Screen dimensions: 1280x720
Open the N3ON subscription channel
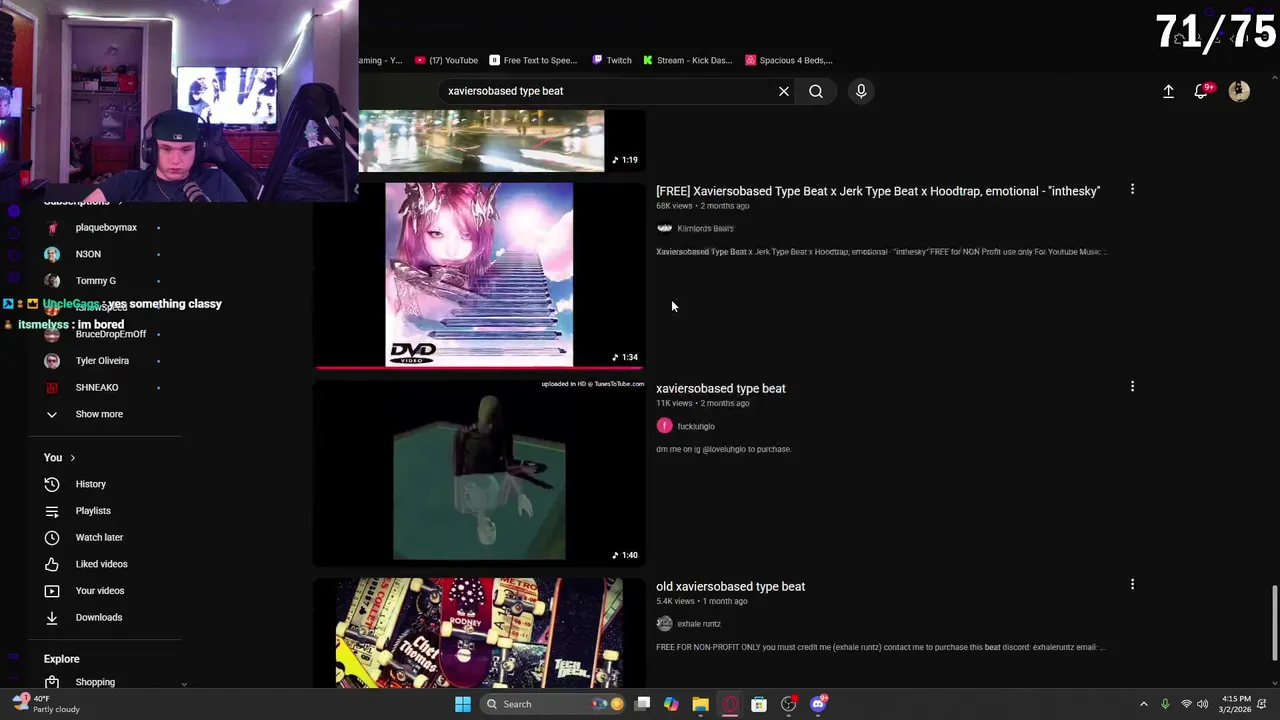coord(88,254)
